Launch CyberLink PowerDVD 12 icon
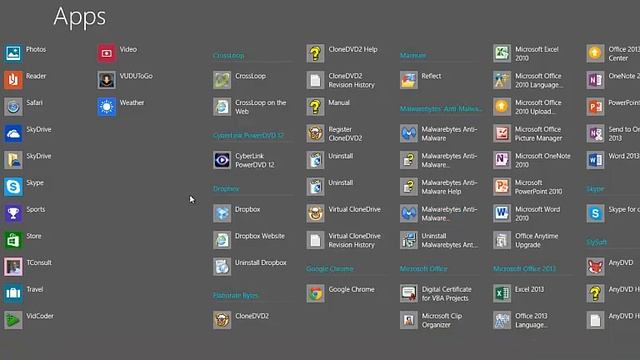The image size is (640, 360). tap(222, 160)
